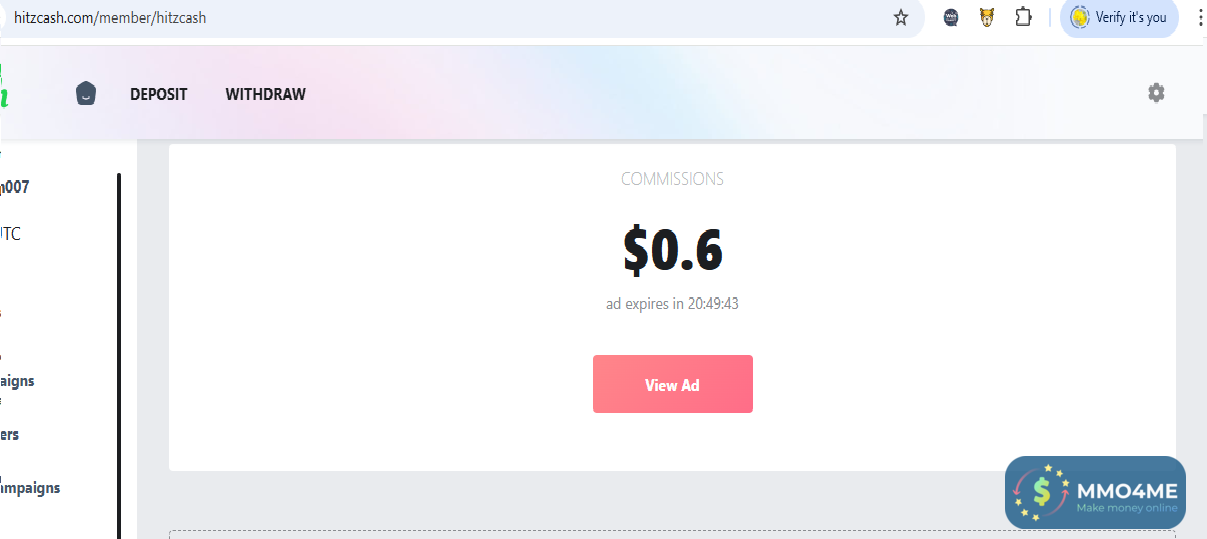This screenshot has width=1207, height=539.
Task: Click the $0.6 commissions amount
Action: (672, 249)
